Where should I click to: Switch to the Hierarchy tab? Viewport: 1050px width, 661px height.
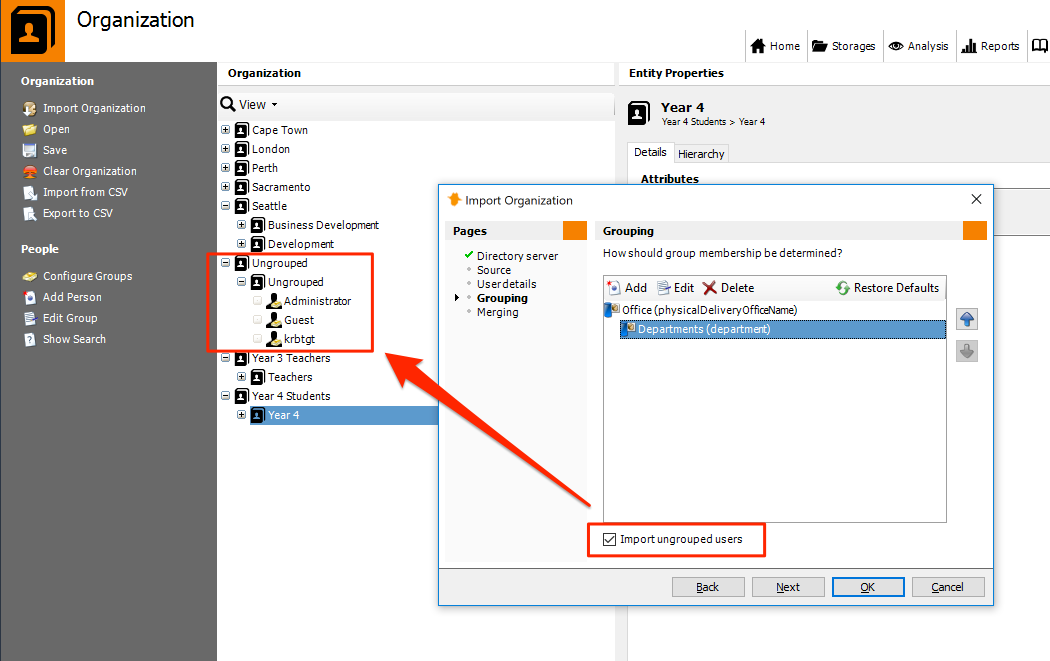click(701, 154)
